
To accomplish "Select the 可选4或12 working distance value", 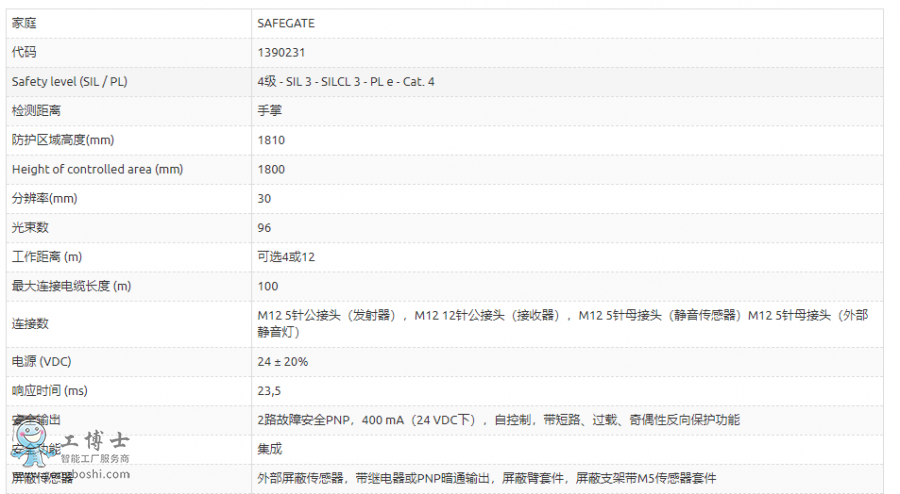I will tap(286, 257).
